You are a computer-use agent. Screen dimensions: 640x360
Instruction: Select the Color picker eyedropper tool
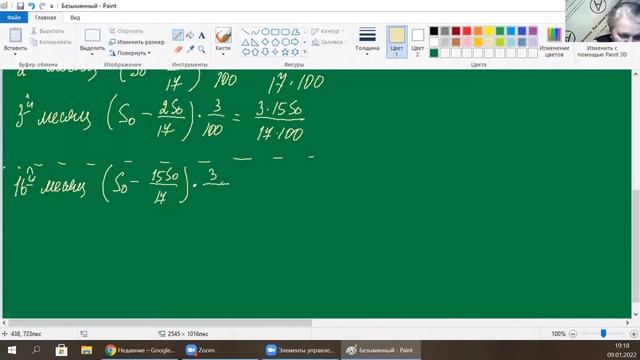tap(190, 49)
